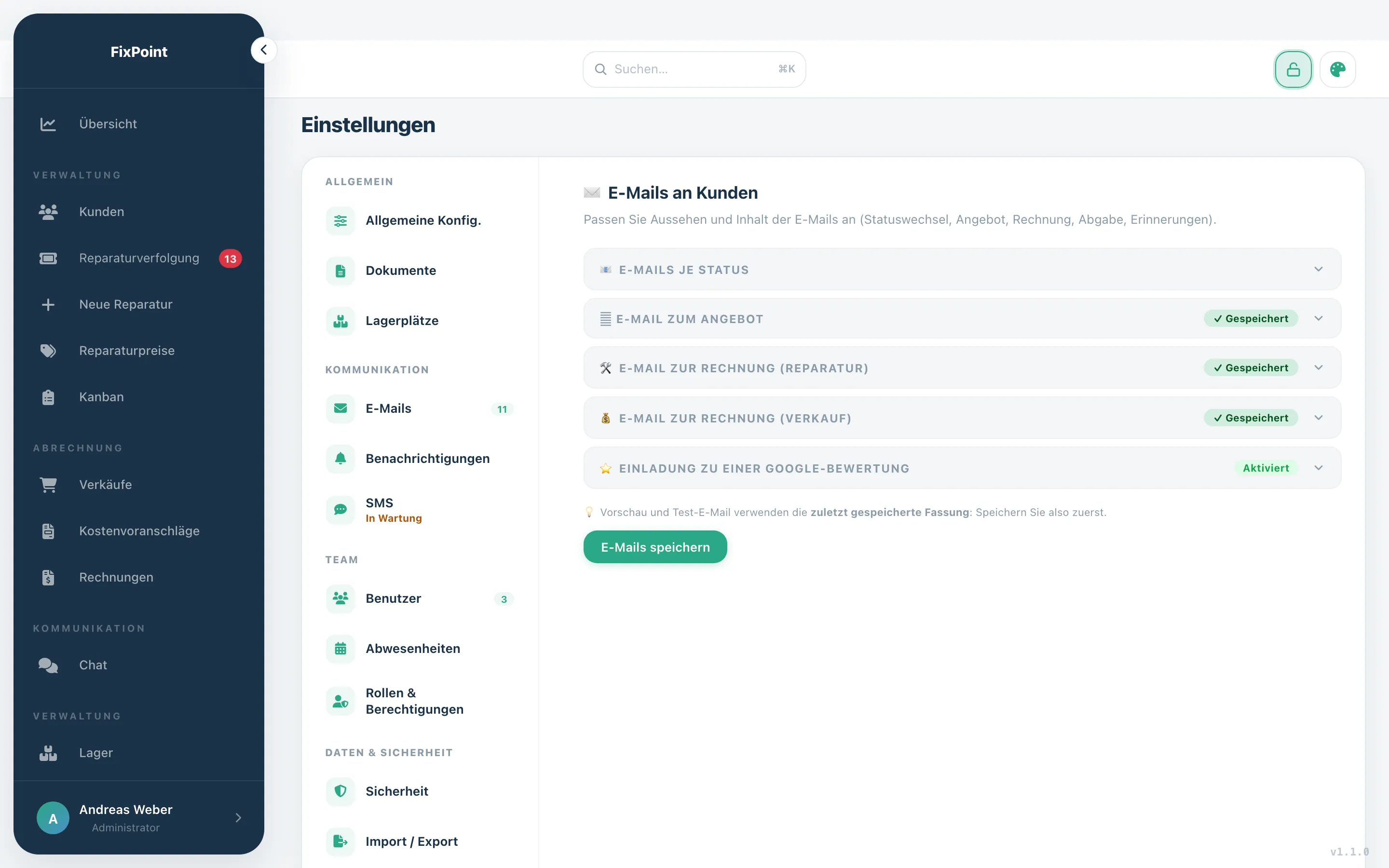Click the Reparaturpreise tag icon
Viewport: 1389px width, 868px height.
coord(48,351)
